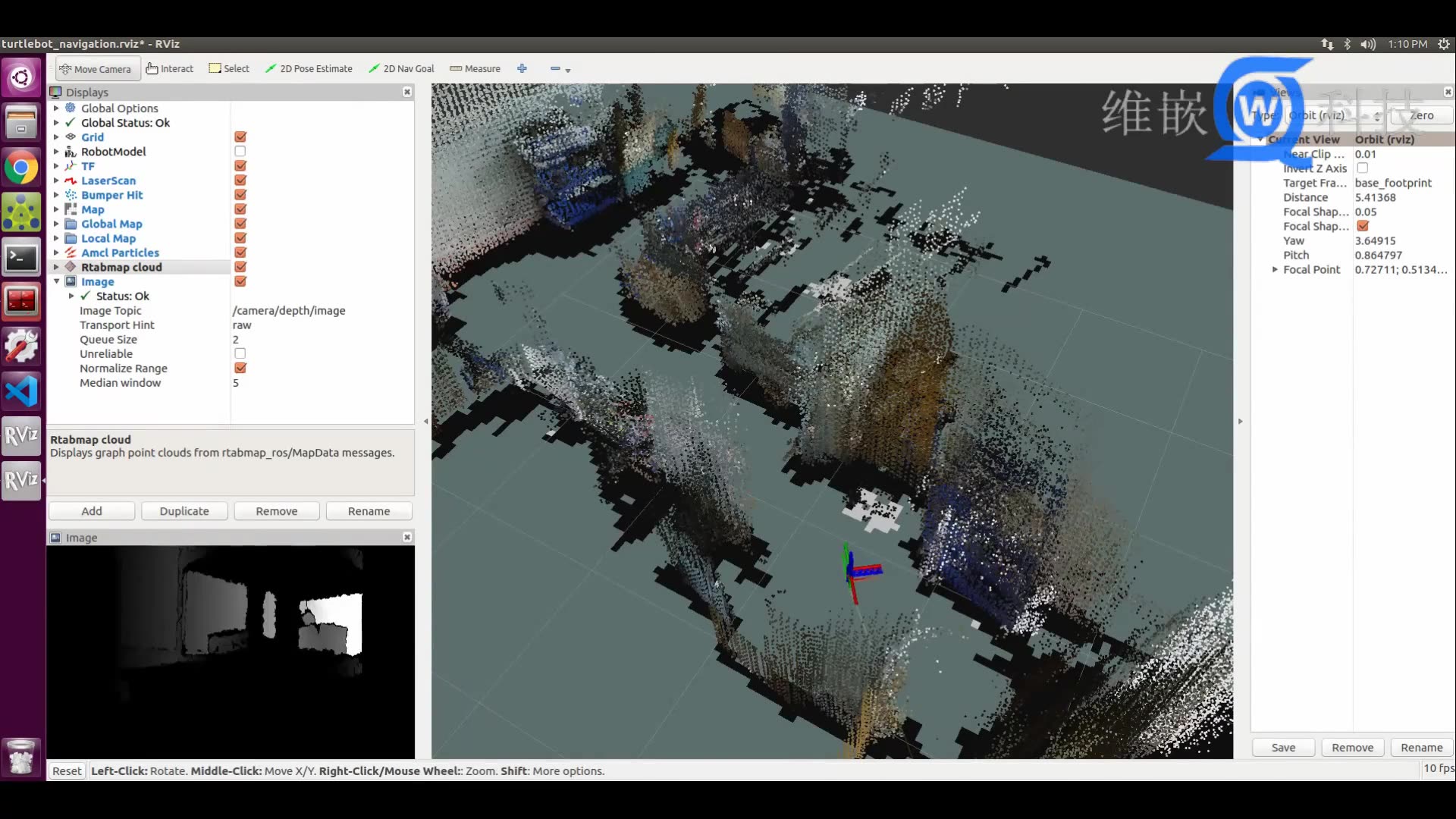Choose the 2D Pose Estimate tool
Viewport: 1456px width, 819px height.
tap(309, 69)
